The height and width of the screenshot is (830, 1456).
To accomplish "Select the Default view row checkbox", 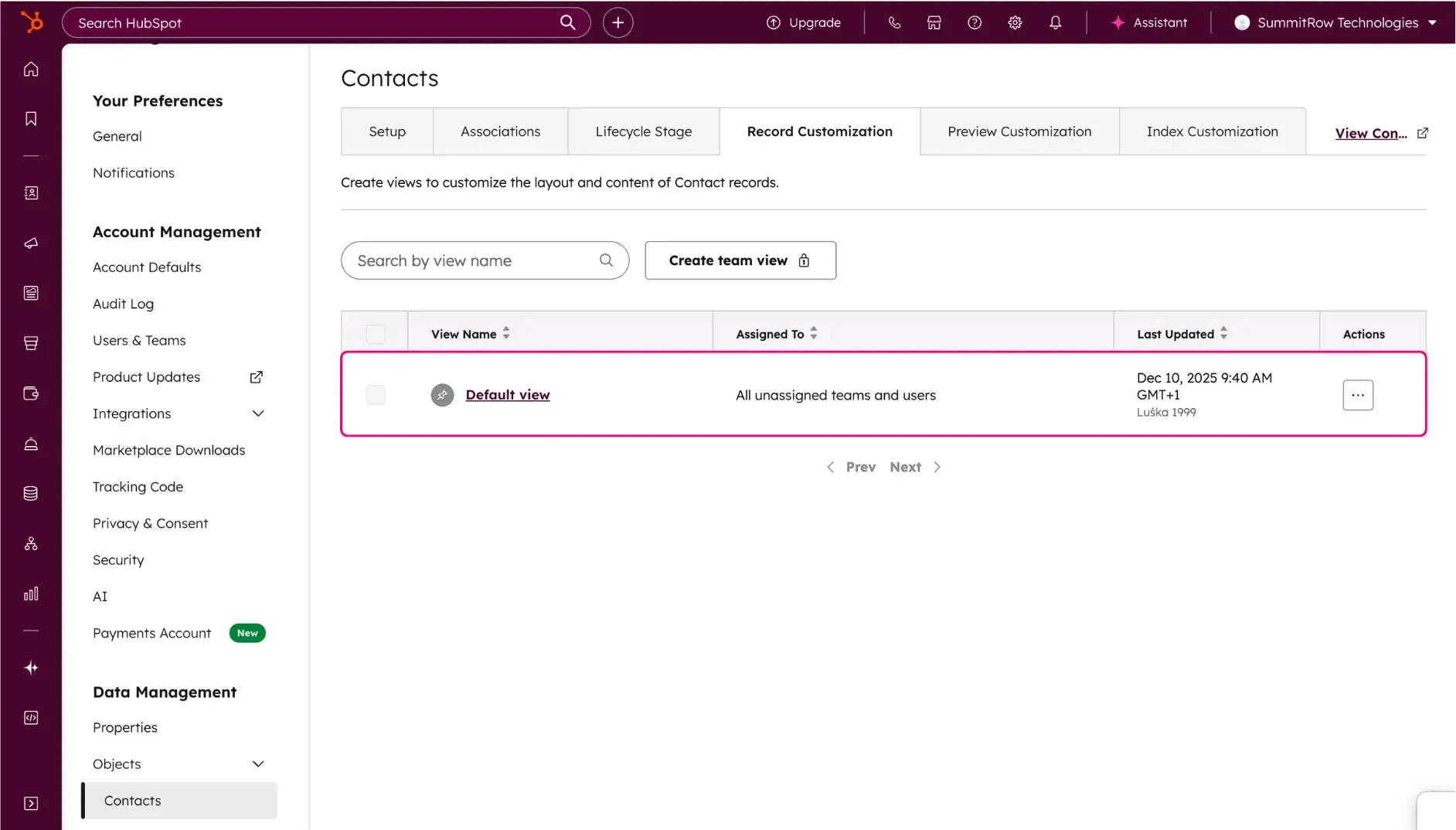I will [376, 394].
